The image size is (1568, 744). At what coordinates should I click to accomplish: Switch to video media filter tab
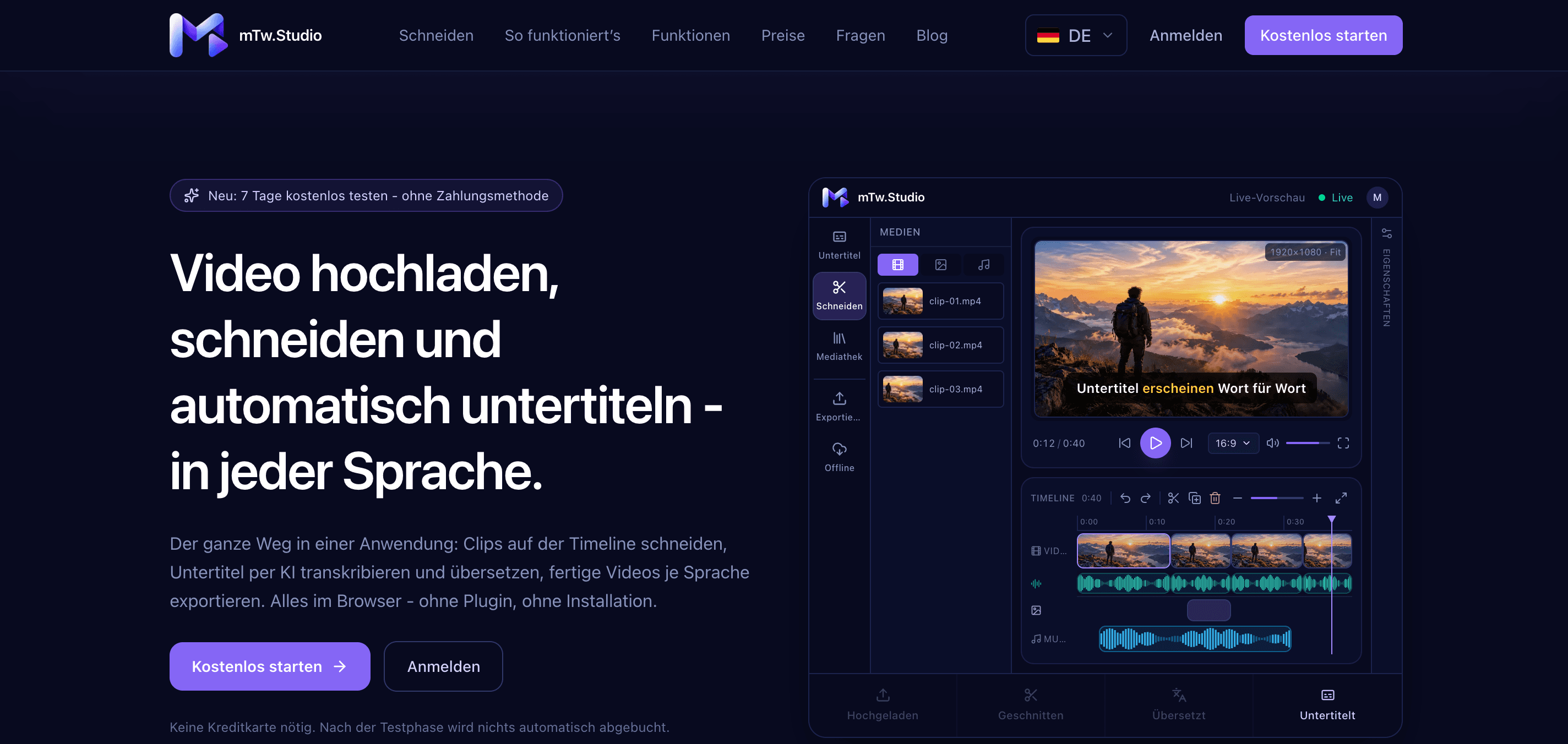897,265
